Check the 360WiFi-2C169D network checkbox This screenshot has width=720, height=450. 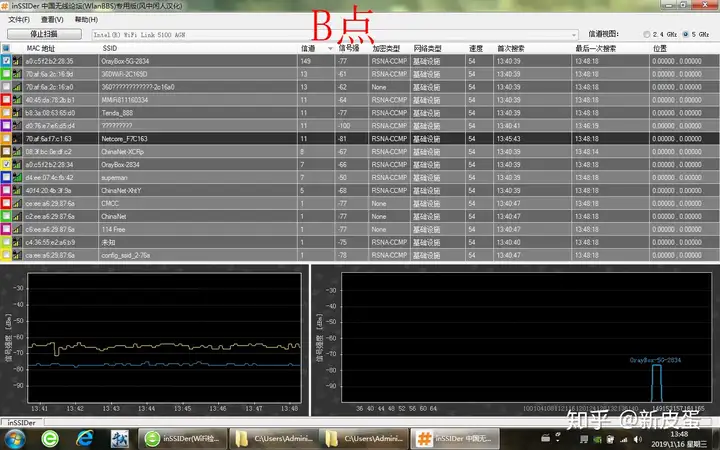(x=6, y=73)
